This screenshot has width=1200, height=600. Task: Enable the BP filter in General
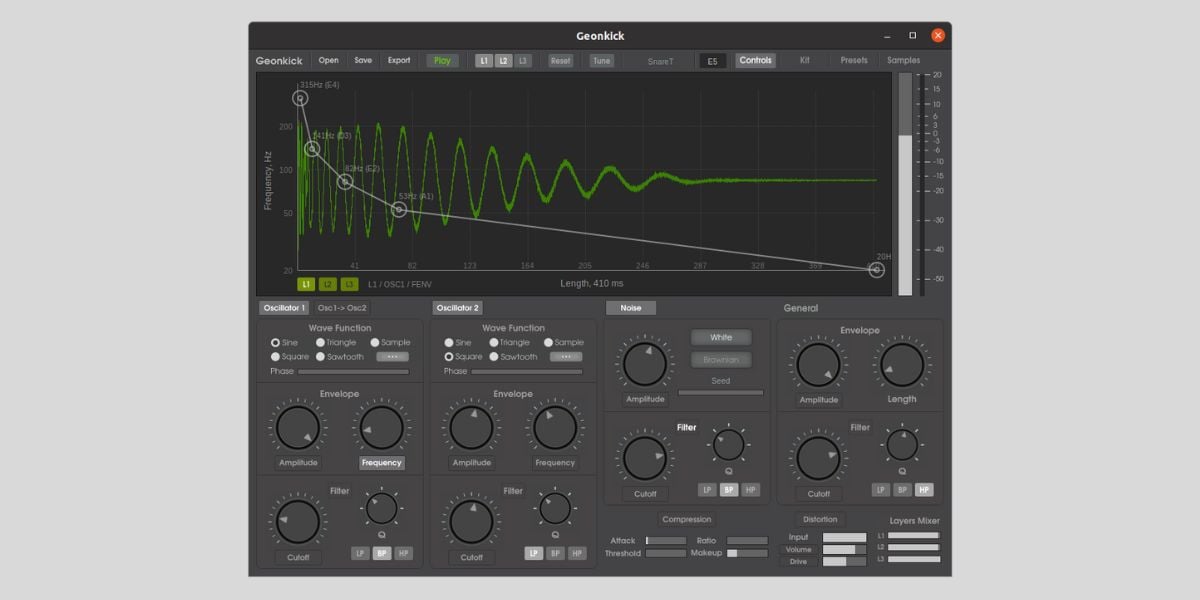(902, 490)
